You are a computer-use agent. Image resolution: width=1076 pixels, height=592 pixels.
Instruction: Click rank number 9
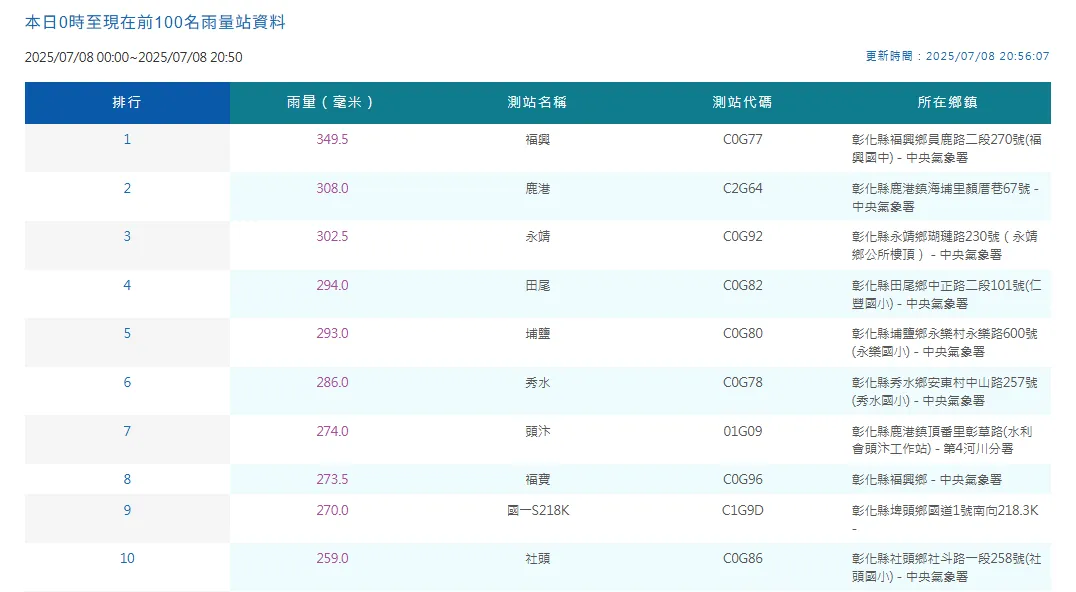[127, 510]
